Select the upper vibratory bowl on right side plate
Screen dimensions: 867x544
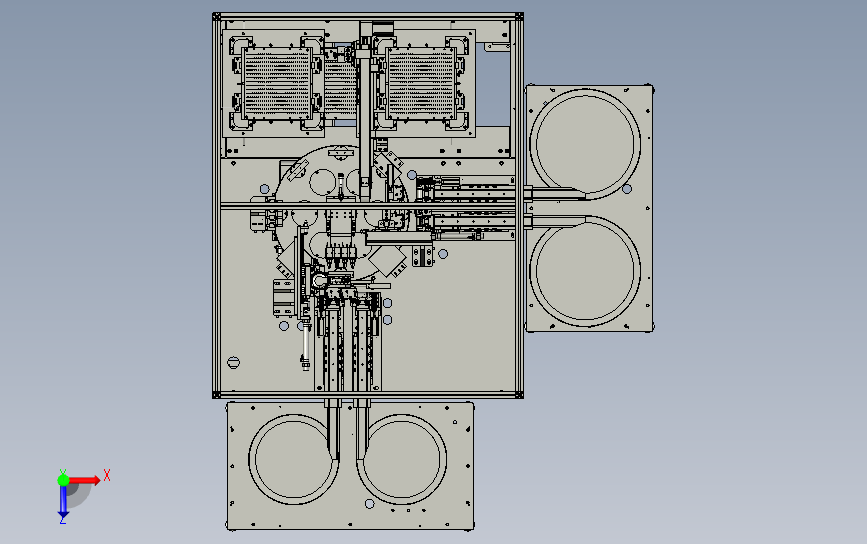point(586,143)
